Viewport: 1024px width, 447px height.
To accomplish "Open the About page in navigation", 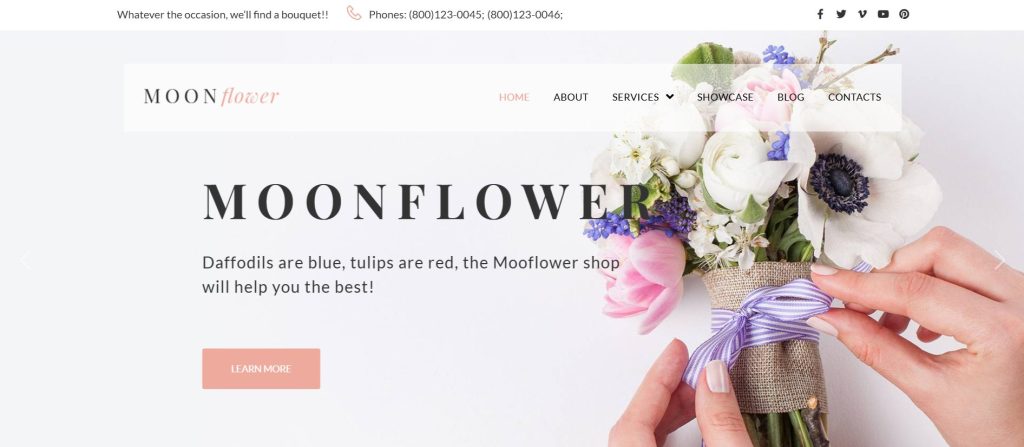I will click(x=571, y=97).
